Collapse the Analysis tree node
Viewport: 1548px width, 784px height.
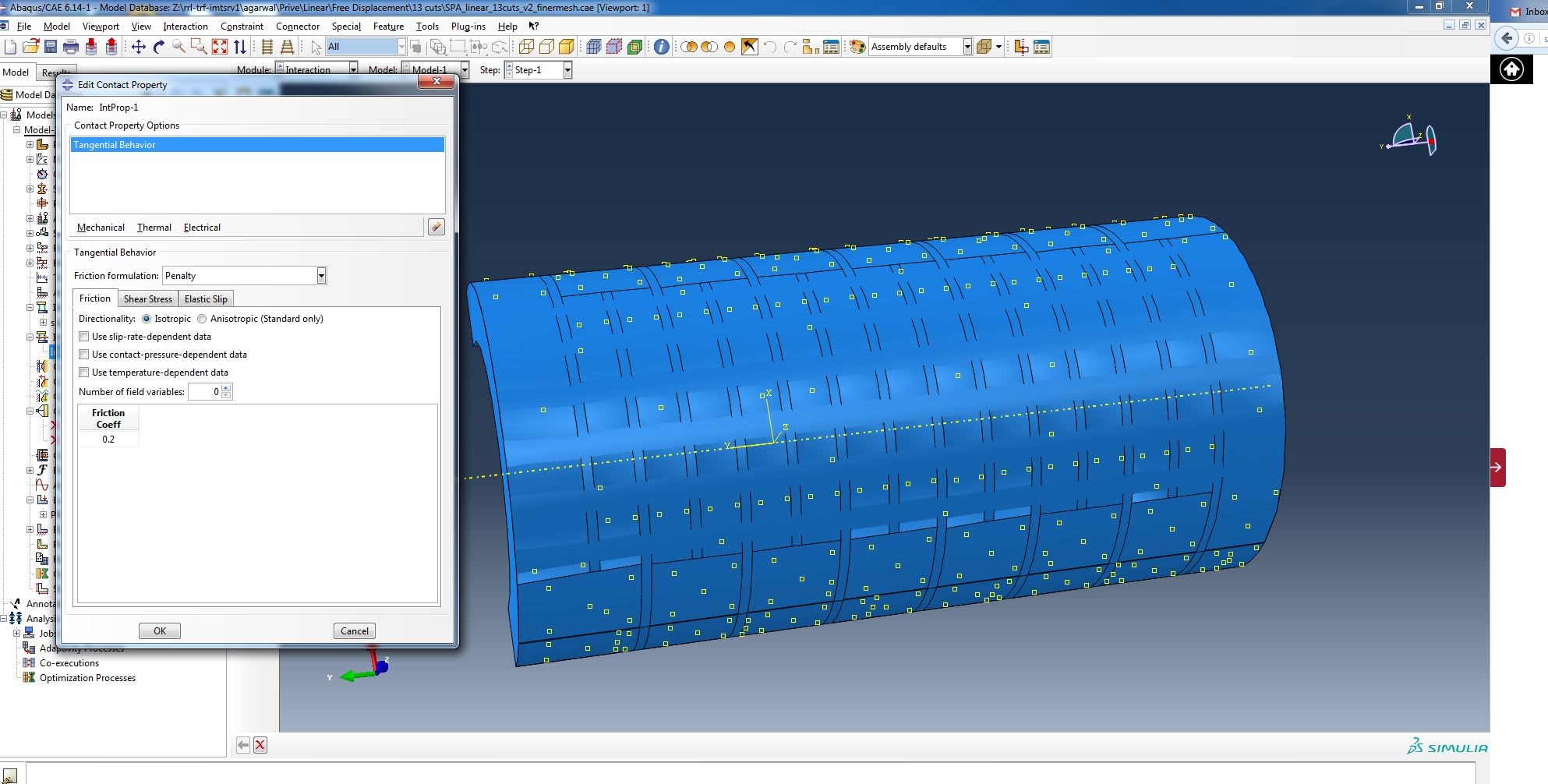(x=4, y=618)
